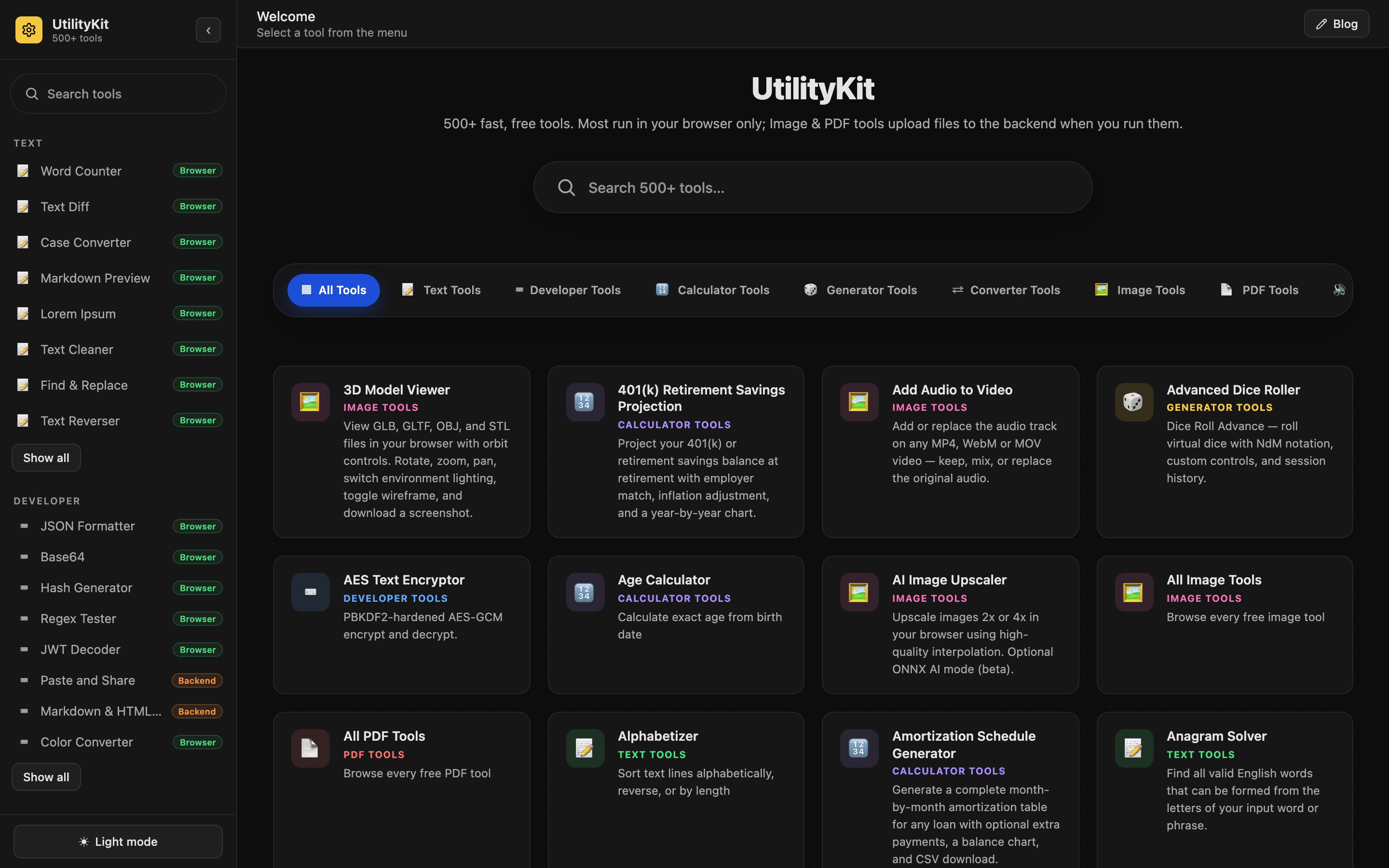Show all Text tools in sidebar
1389x868 pixels.
click(46, 458)
